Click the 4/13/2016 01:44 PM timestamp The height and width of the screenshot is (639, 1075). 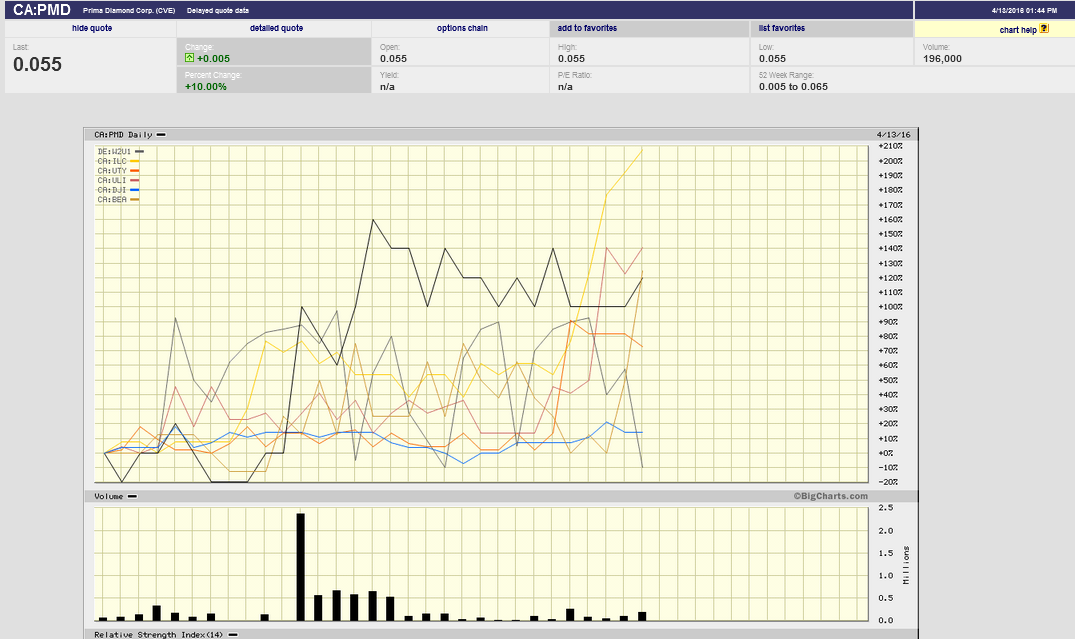point(1024,11)
